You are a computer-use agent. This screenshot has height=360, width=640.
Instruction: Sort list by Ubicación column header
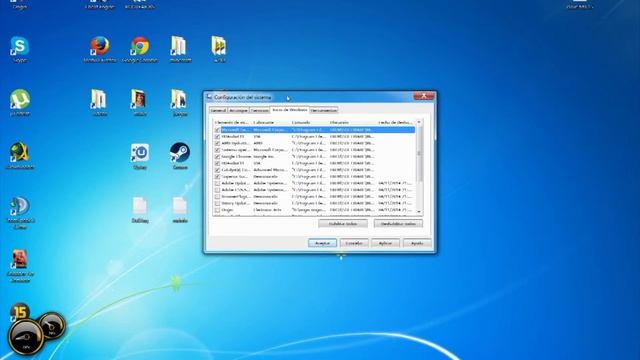click(x=352, y=122)
